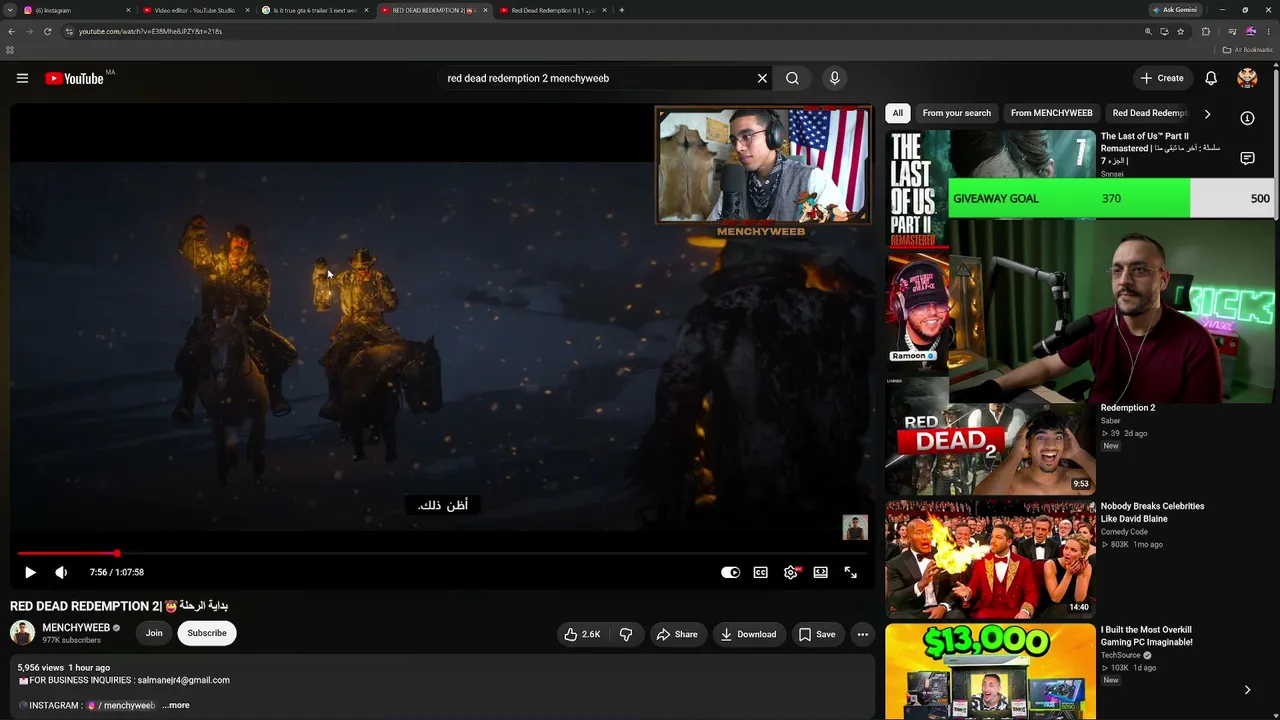Expand the miniplayer arrow at bottom right
Viewport: 1280px width, 720px height.
tap(1247, 690)
